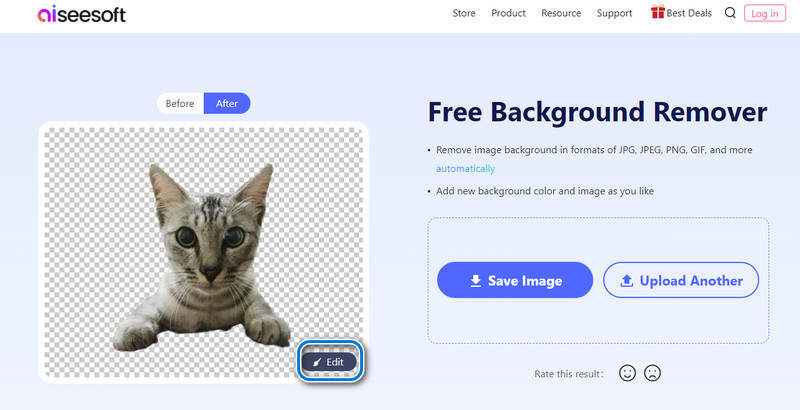The image size is (800, 410).
Task: Open the Support menu
Action: point(614,14)
